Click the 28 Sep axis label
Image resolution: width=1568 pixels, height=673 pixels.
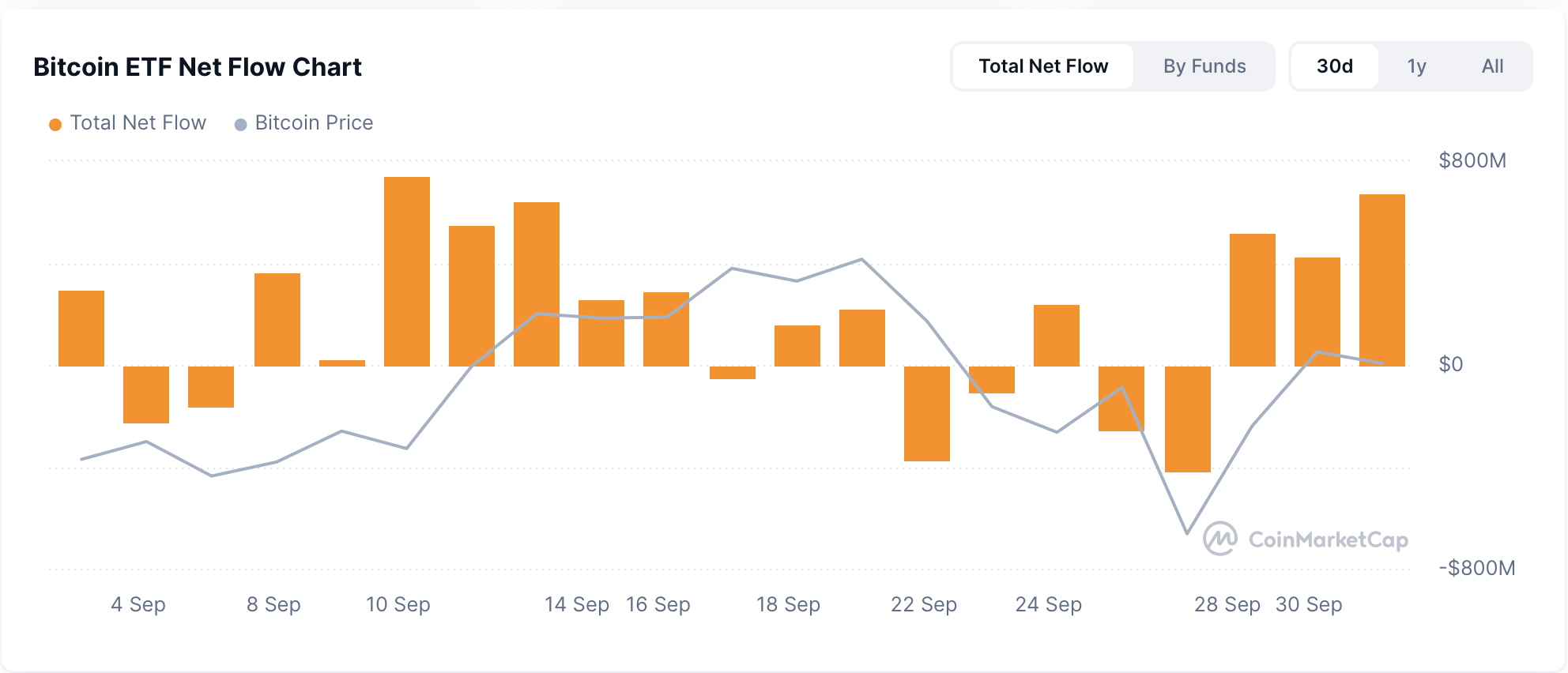[1227, 605]
